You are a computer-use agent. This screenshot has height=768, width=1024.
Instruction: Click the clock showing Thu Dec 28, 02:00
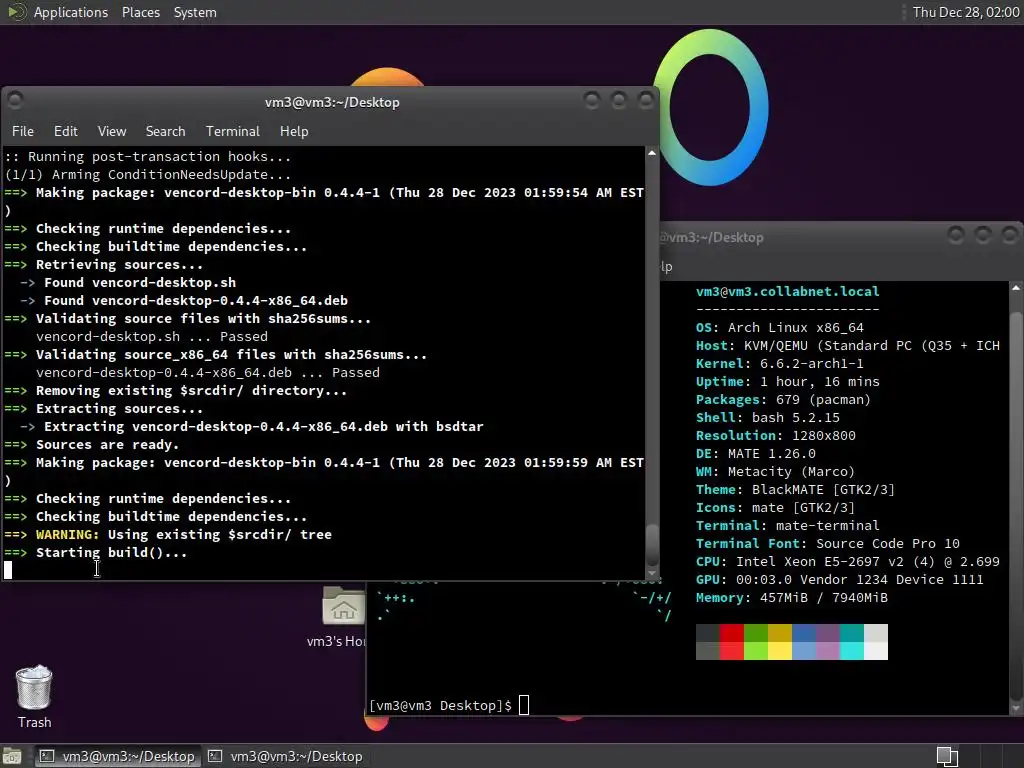pos(966,12)
